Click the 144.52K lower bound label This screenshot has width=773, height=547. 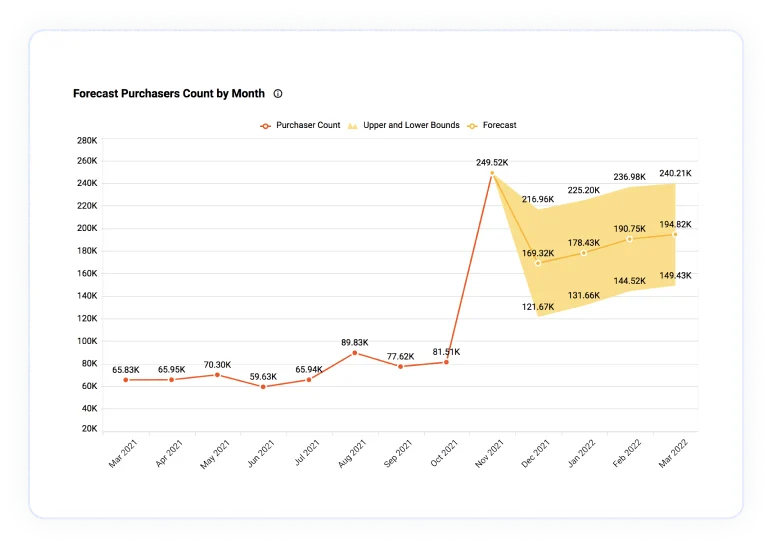pos(630,281)
